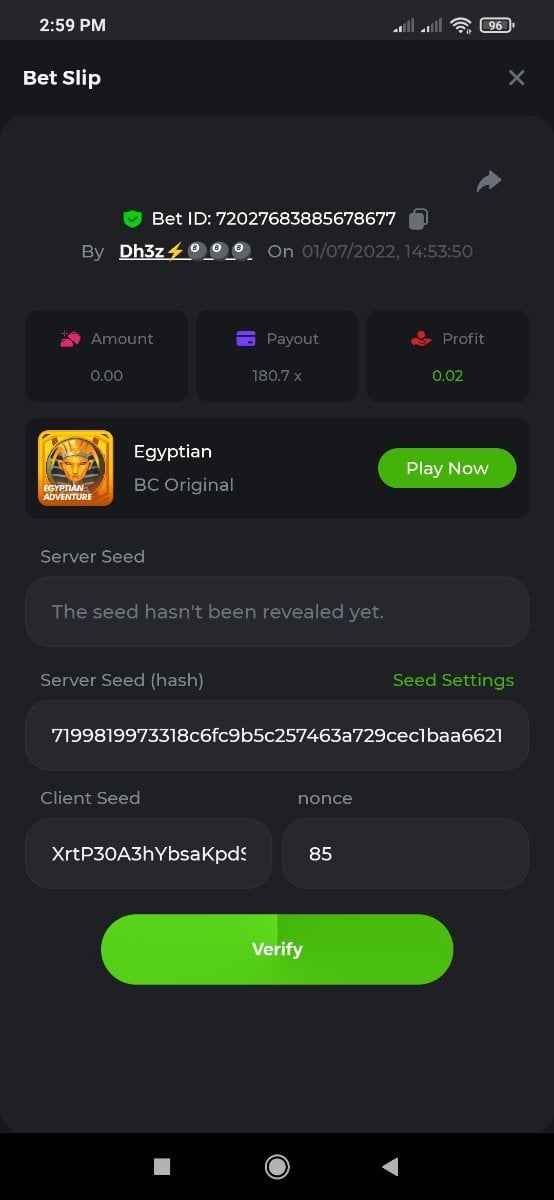Close the Bet Slip panel
Image resolution: width=554 pixels, height=1200 pixels.
click(516, 78)
